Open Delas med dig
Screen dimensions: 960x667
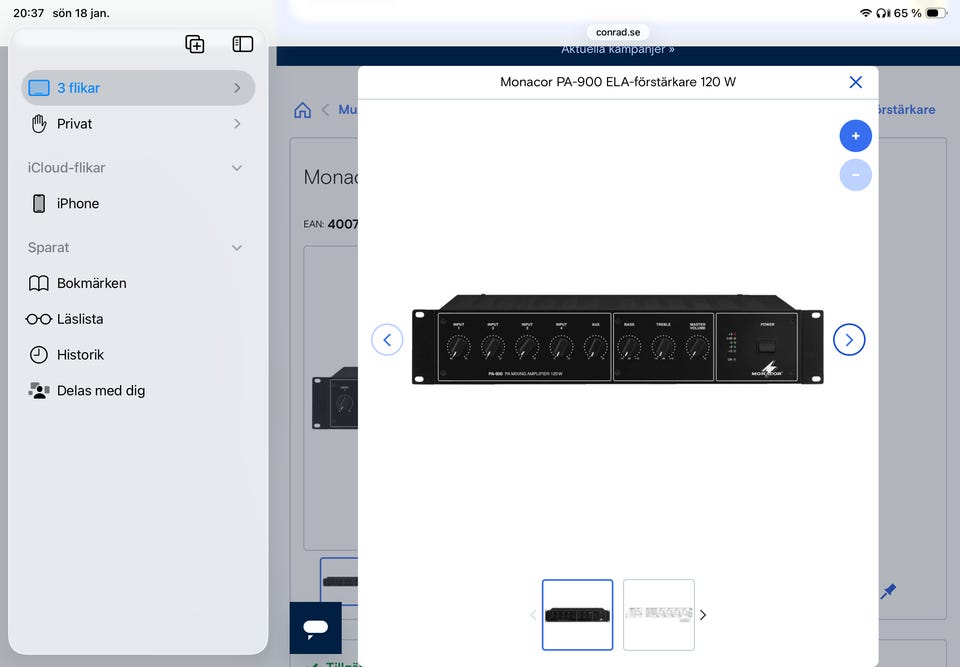(100, 391)
